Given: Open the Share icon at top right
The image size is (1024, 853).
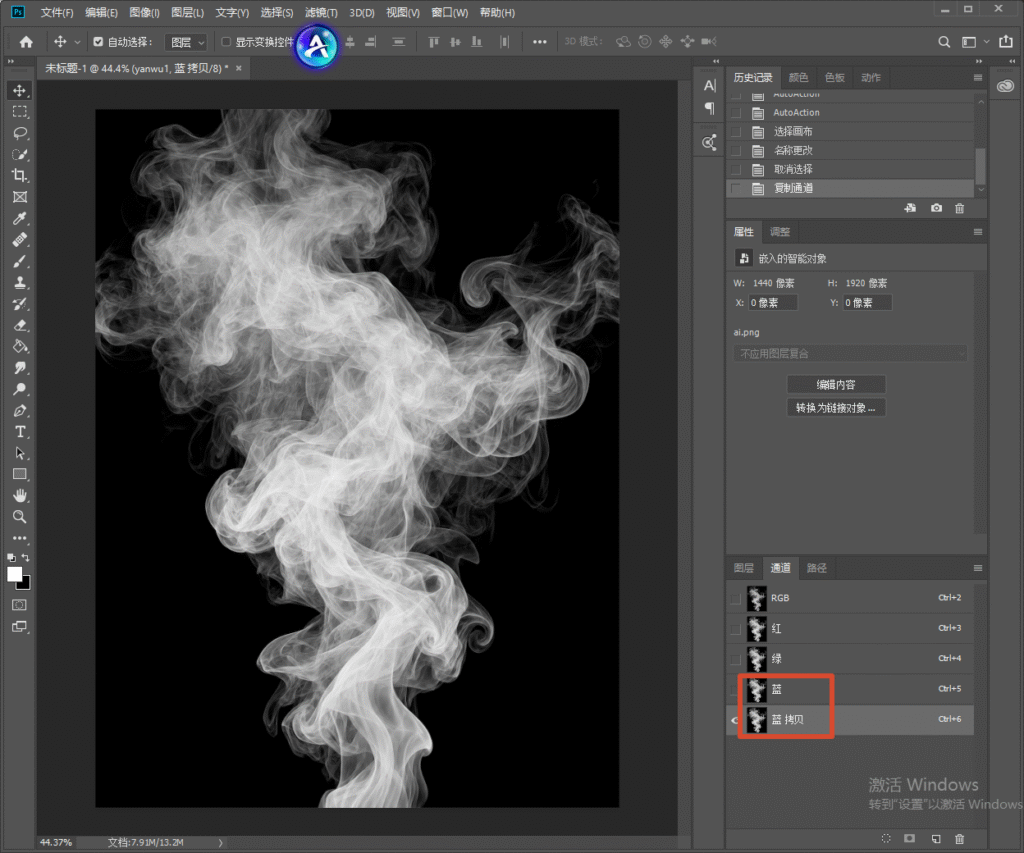Looking at the screenshot, I should tap(1006, 41).
